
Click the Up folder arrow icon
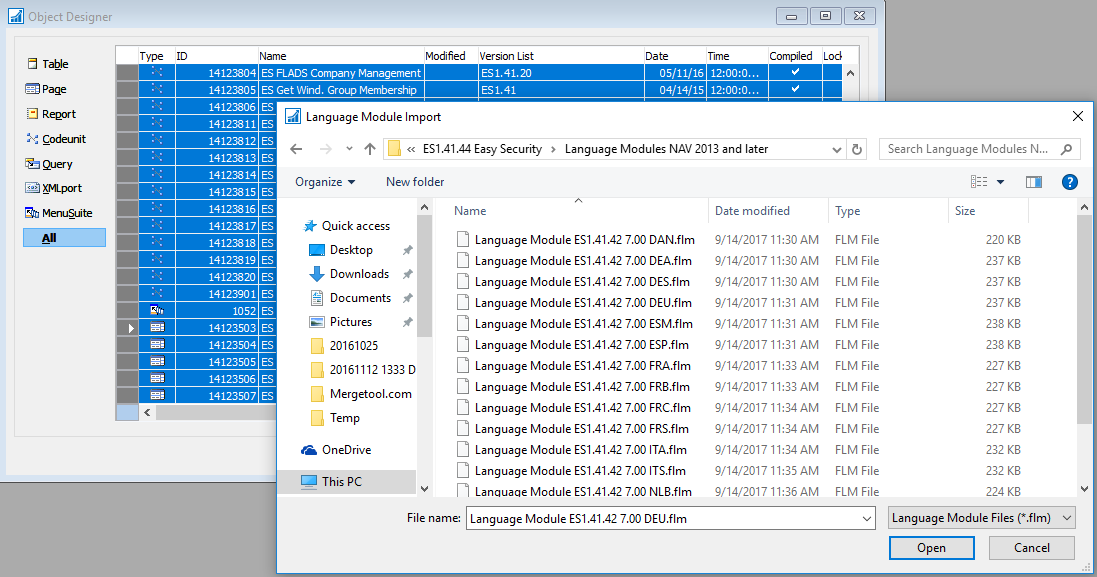[370, 149]
